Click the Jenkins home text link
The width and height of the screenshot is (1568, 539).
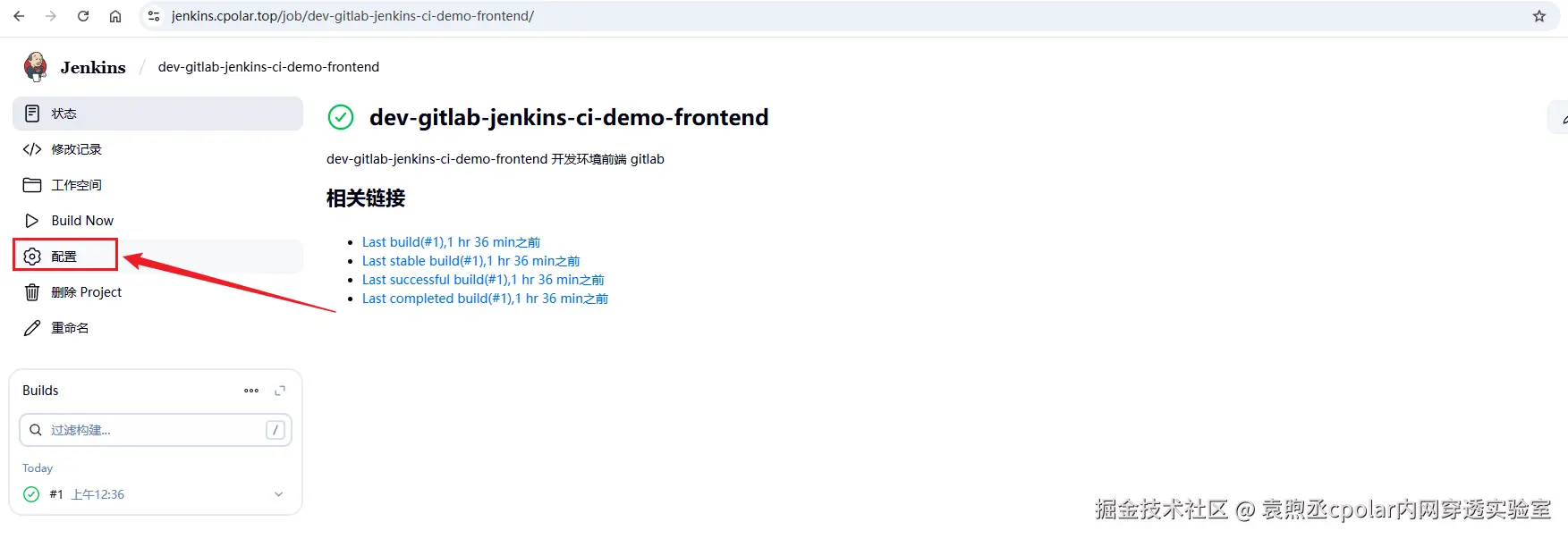(x=93, y=67)
